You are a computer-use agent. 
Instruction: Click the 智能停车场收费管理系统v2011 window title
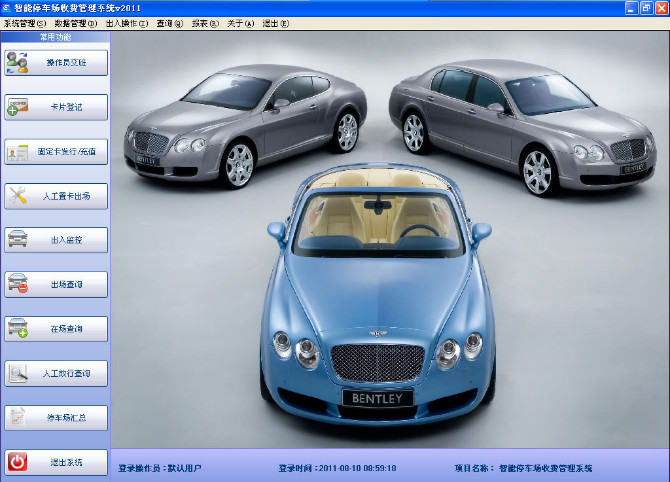tap(77, 8)
